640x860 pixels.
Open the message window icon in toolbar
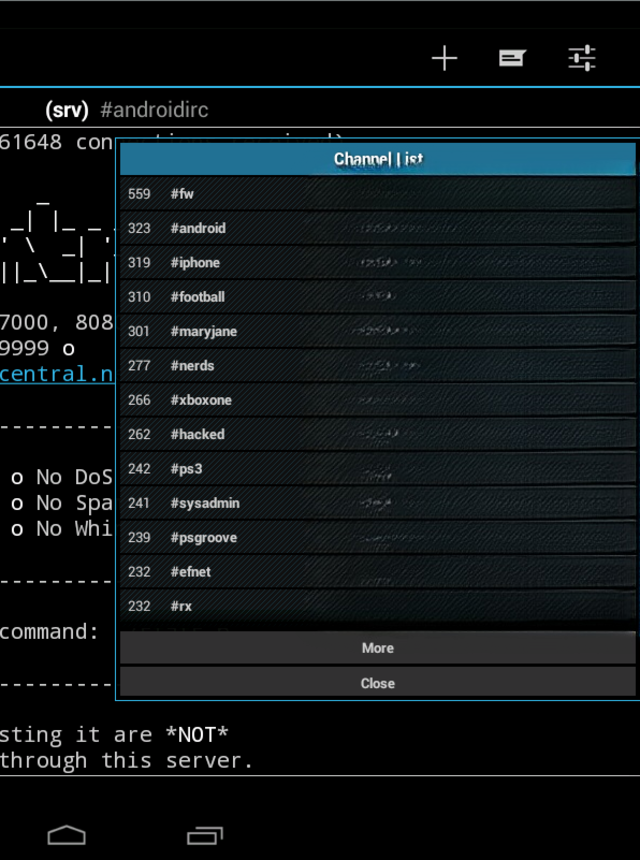point(512,59)
